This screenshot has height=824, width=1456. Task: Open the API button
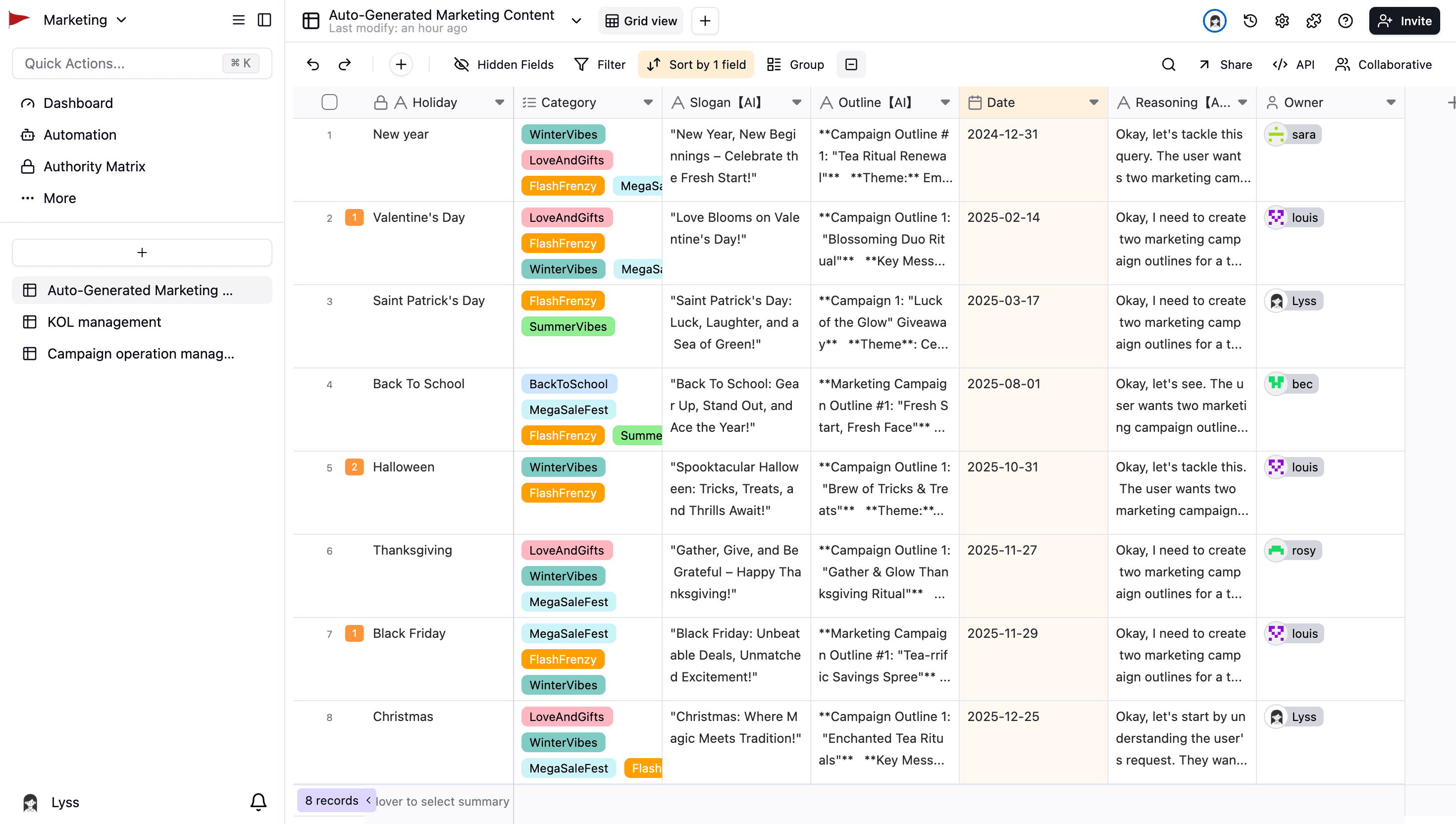click(x=1294, y=64)
